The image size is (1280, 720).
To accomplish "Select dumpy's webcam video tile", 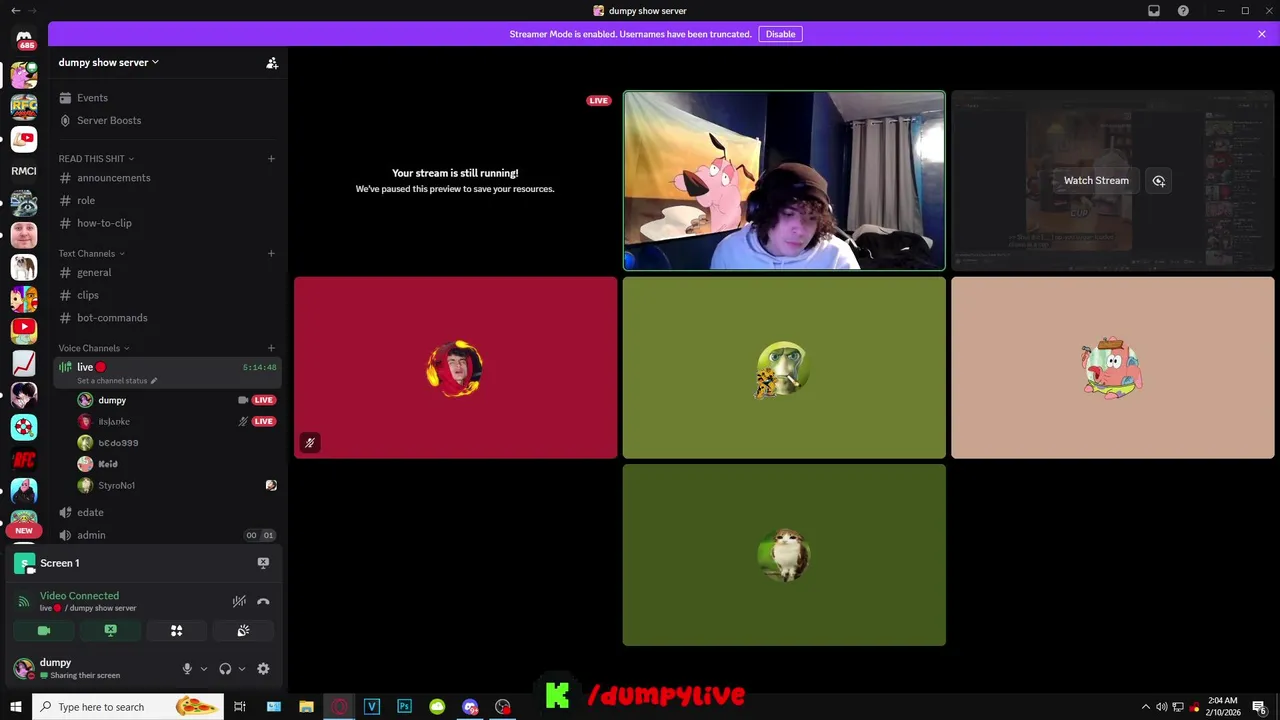I will click(x=784, y=181).
